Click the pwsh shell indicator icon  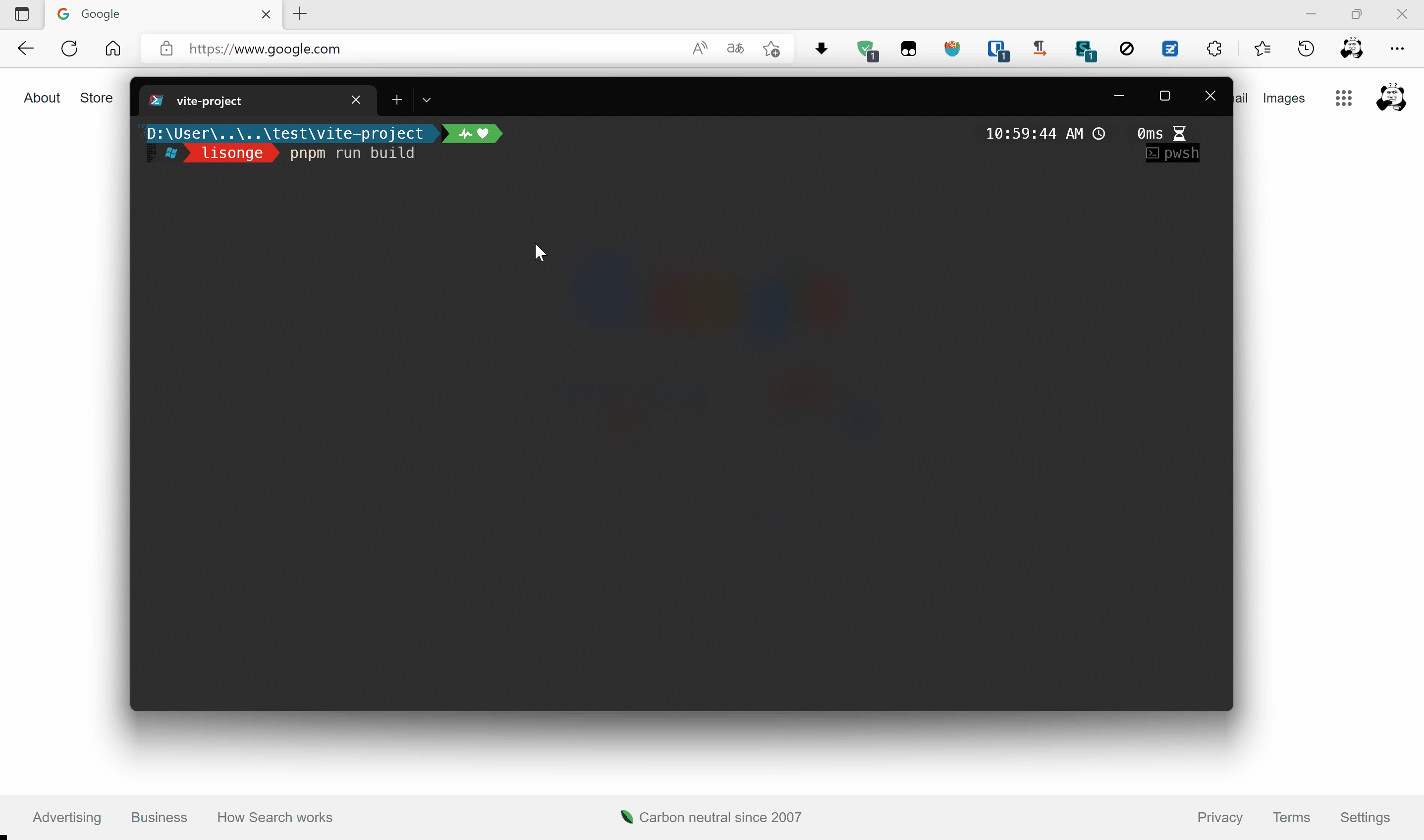click(1152, 153)
